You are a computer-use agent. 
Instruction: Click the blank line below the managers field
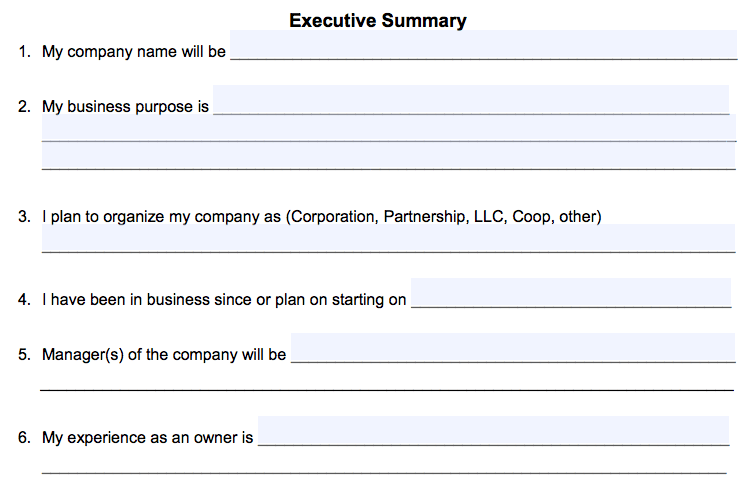click(387, 385)
